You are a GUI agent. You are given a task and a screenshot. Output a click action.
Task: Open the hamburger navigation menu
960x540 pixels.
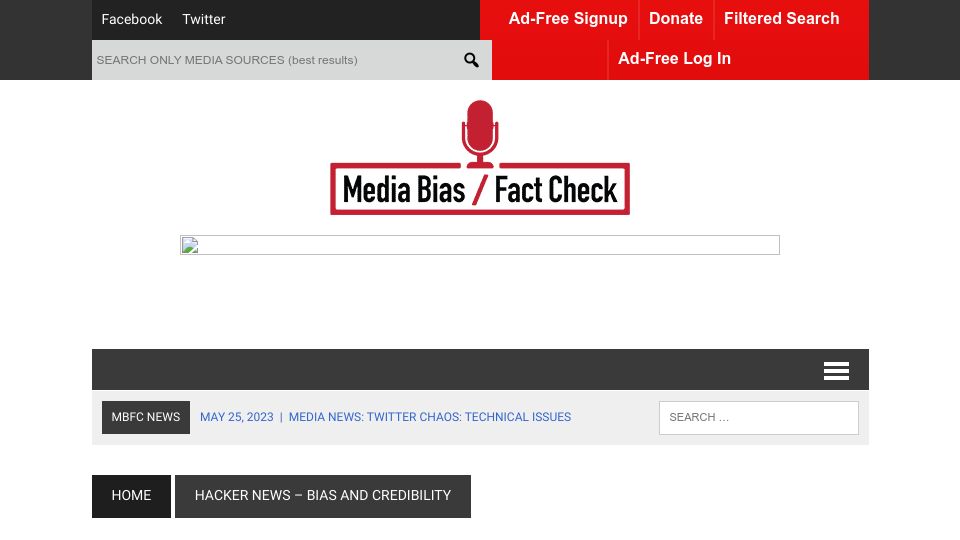click(x=836, y=370)
